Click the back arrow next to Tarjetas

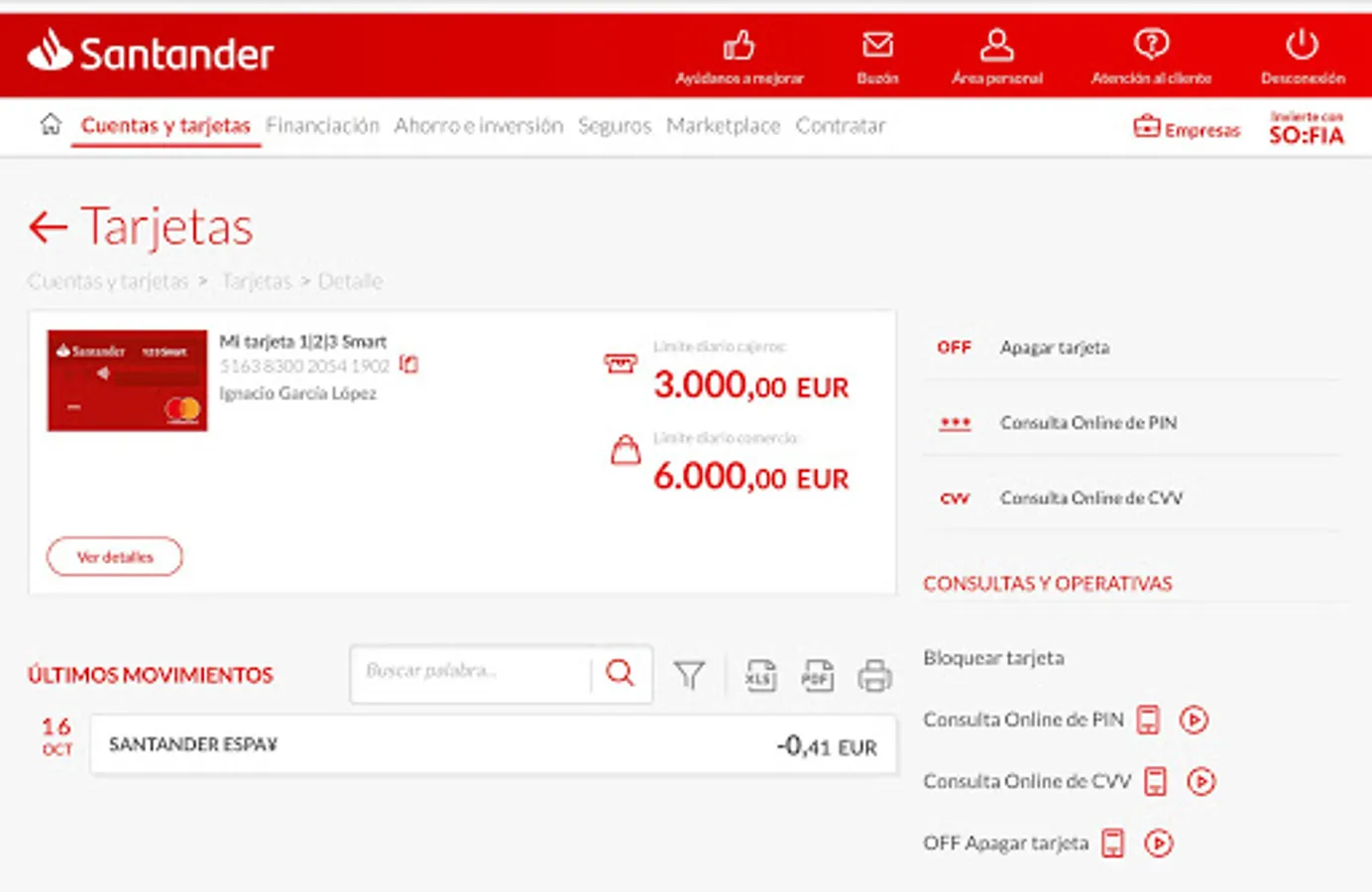click(x=48, y=227)
